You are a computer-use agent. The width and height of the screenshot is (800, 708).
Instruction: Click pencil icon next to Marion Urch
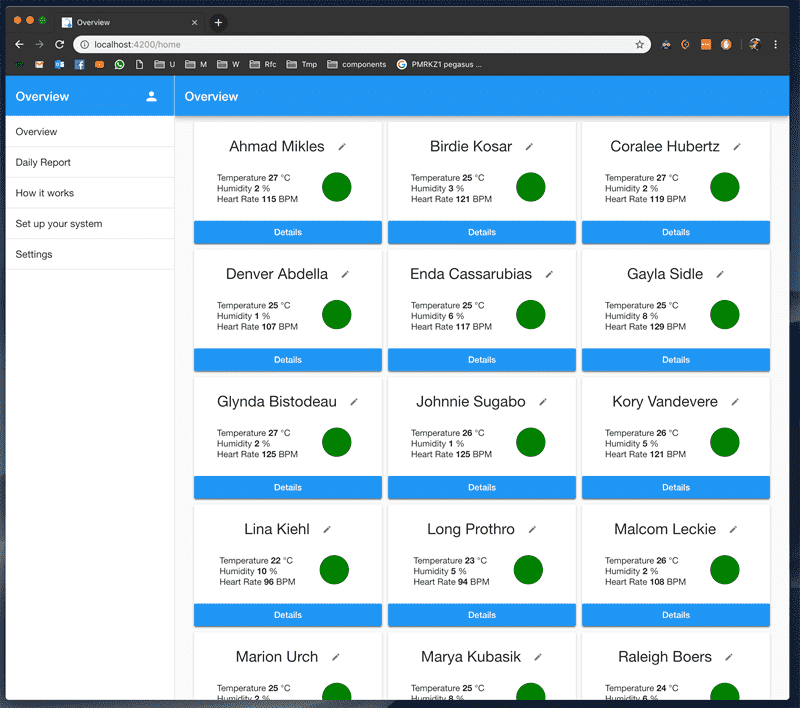pyautogui.click(x=335, y=657)
